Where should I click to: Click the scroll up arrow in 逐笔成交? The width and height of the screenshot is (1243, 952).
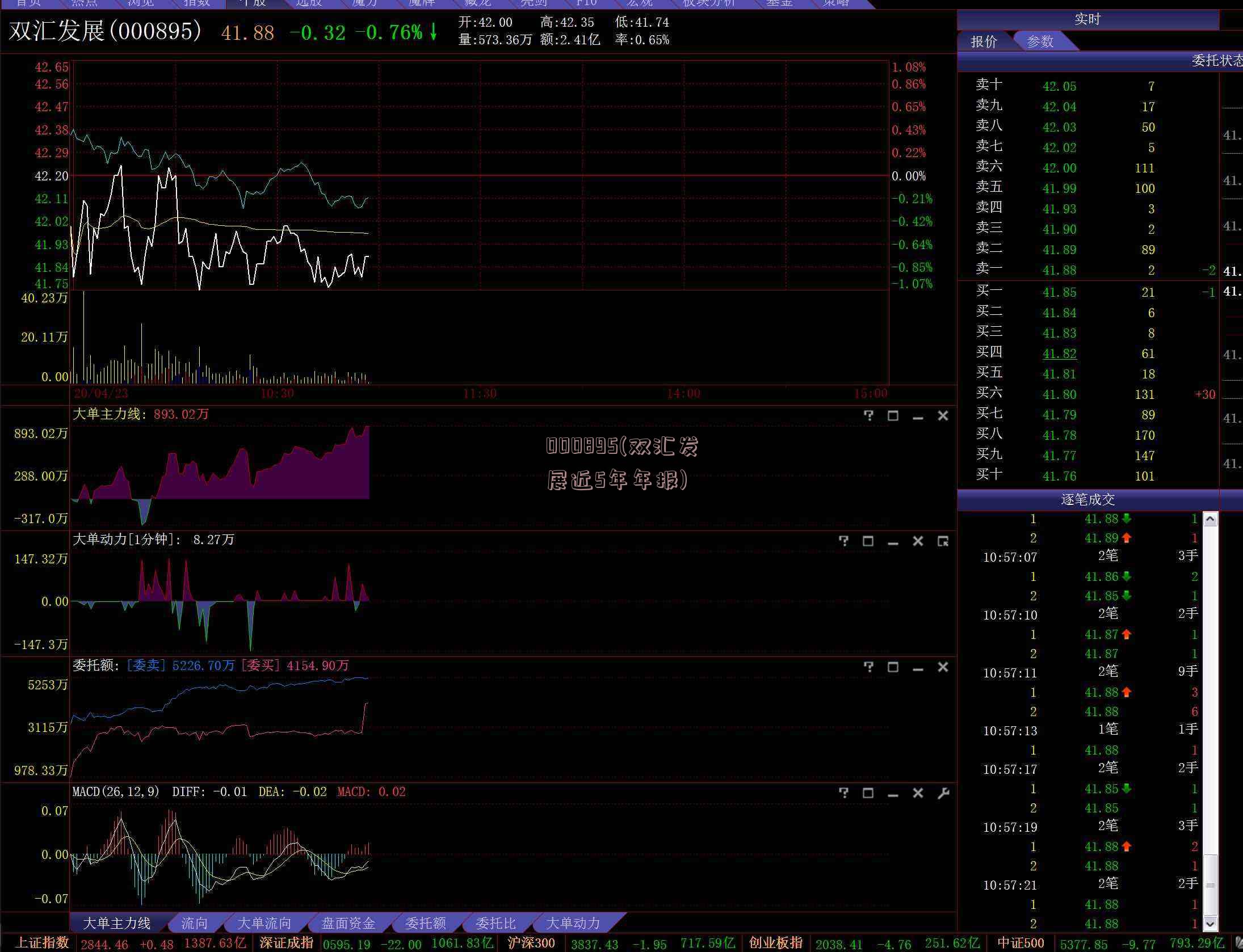click(1210, 519)
